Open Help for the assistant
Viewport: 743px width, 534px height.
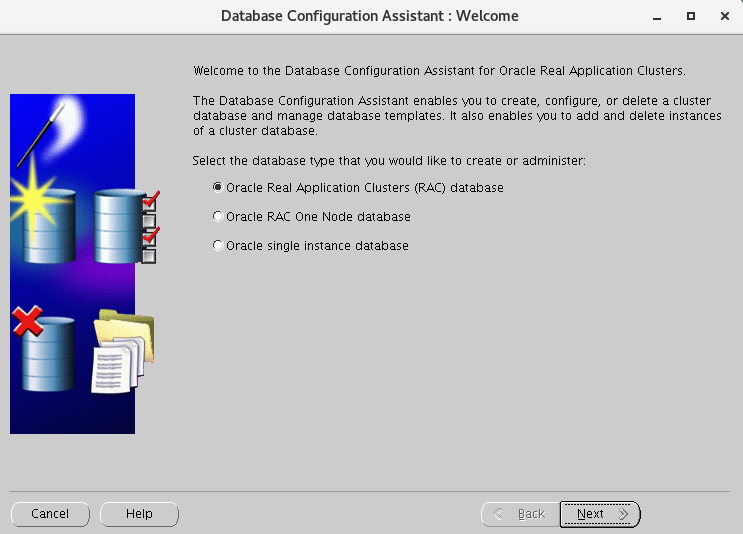(x=139, y=514)
